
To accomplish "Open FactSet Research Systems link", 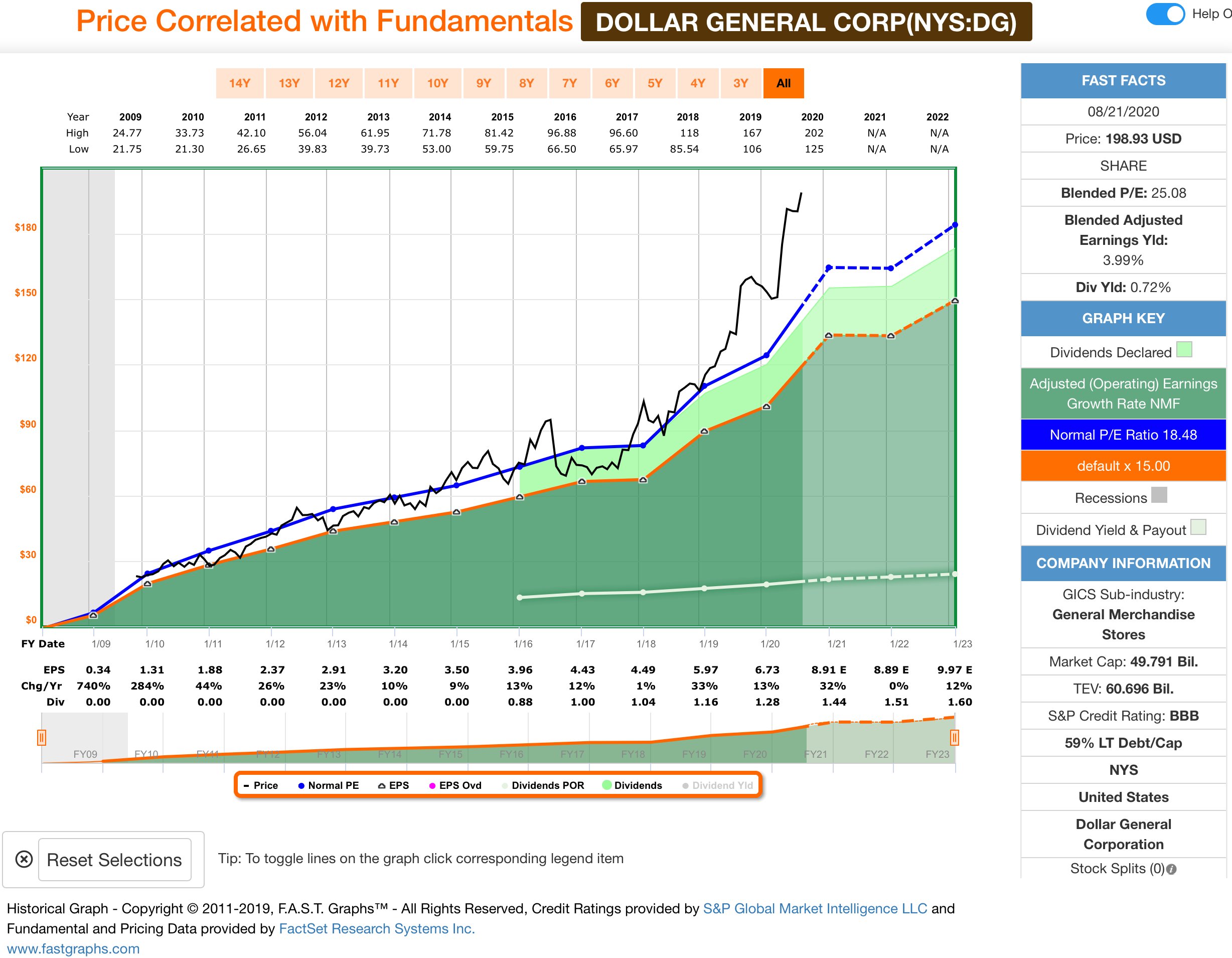I will [x=377, y=929].
